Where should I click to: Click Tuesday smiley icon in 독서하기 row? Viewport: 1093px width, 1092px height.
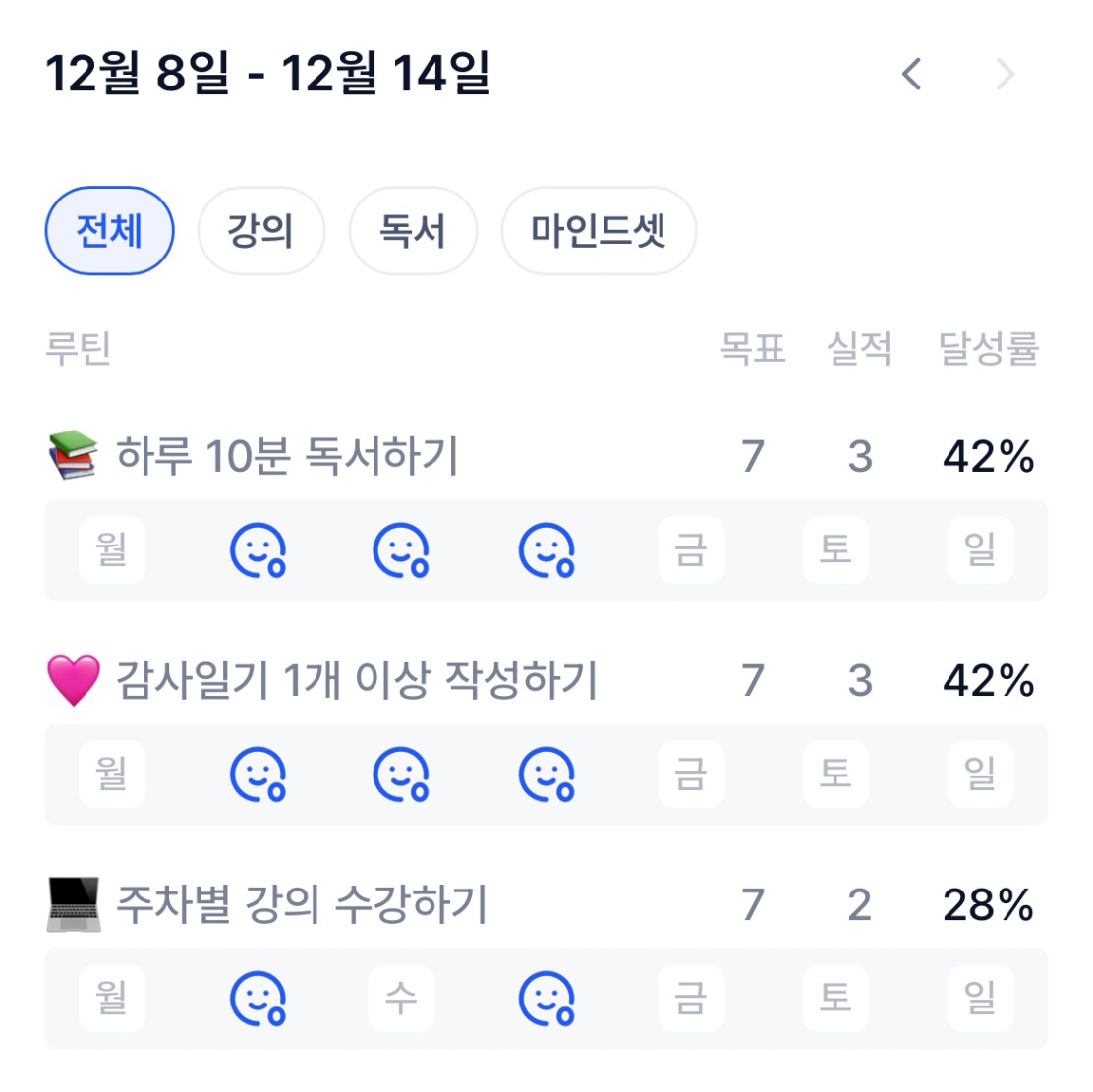(258, 549)
